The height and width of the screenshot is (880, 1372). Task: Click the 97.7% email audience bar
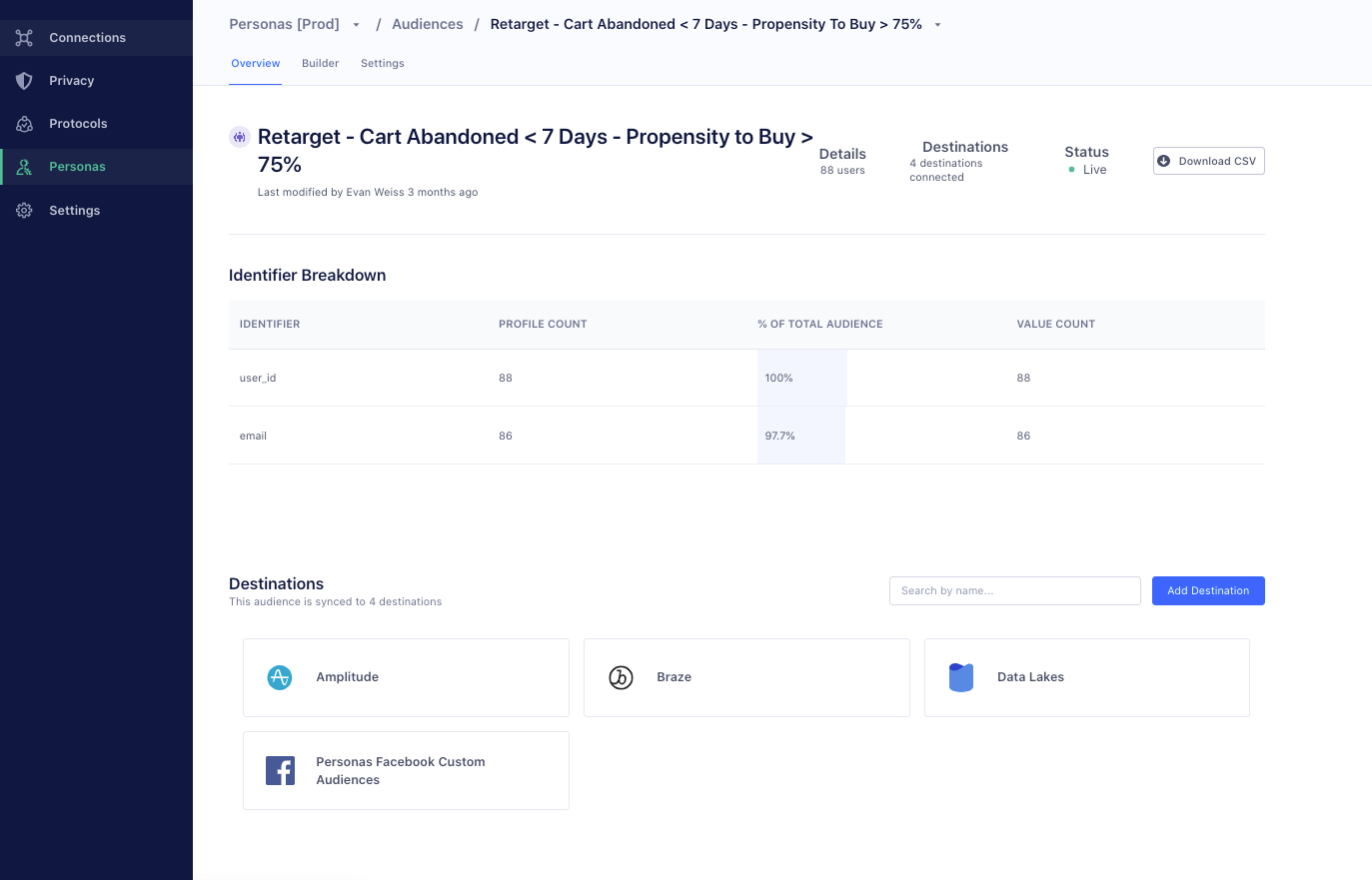[800, 436]
